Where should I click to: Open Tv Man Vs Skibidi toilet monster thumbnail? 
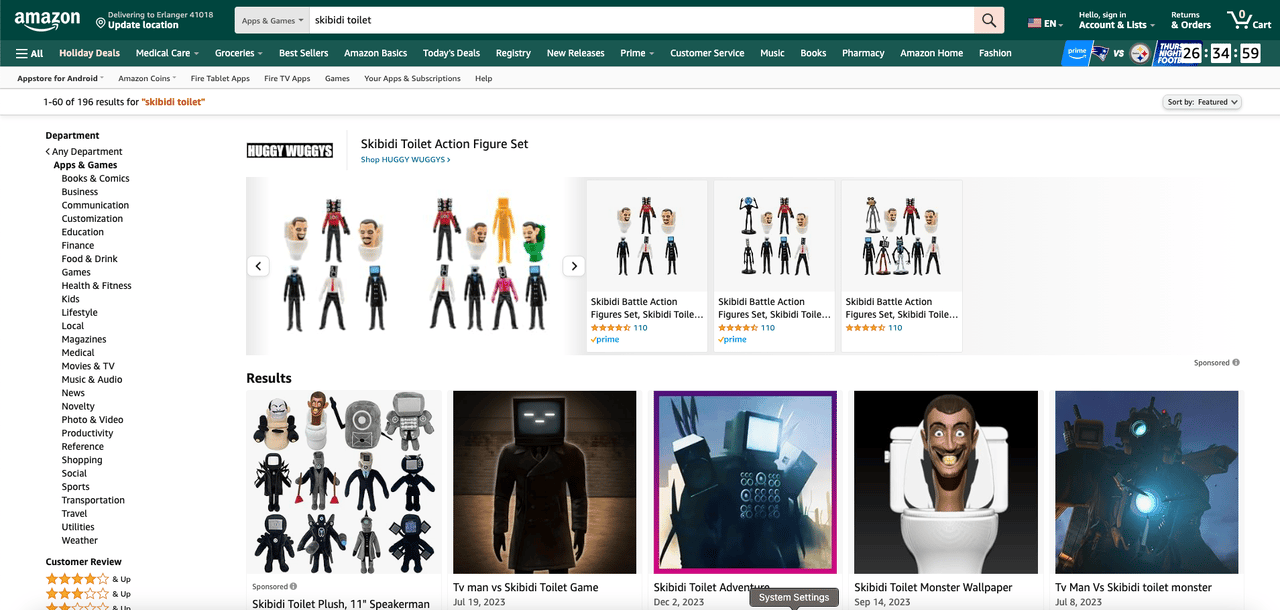click(1147, 483)
